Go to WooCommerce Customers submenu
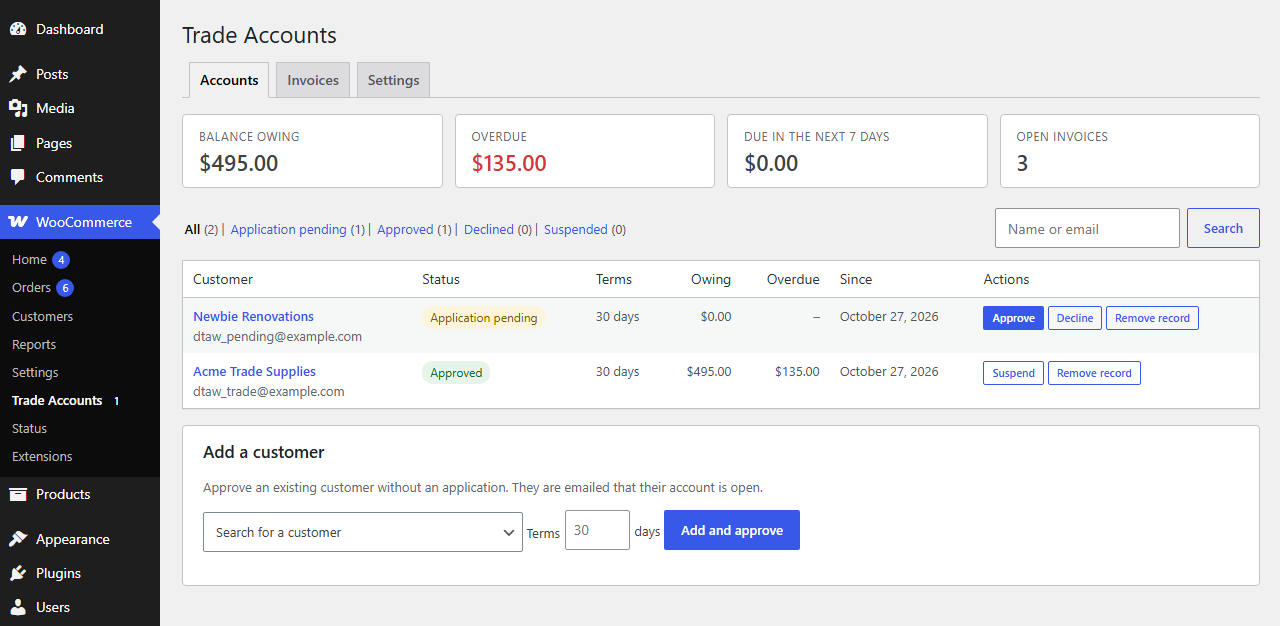The width and height of the screenshot is (1280, 626). 42,316
